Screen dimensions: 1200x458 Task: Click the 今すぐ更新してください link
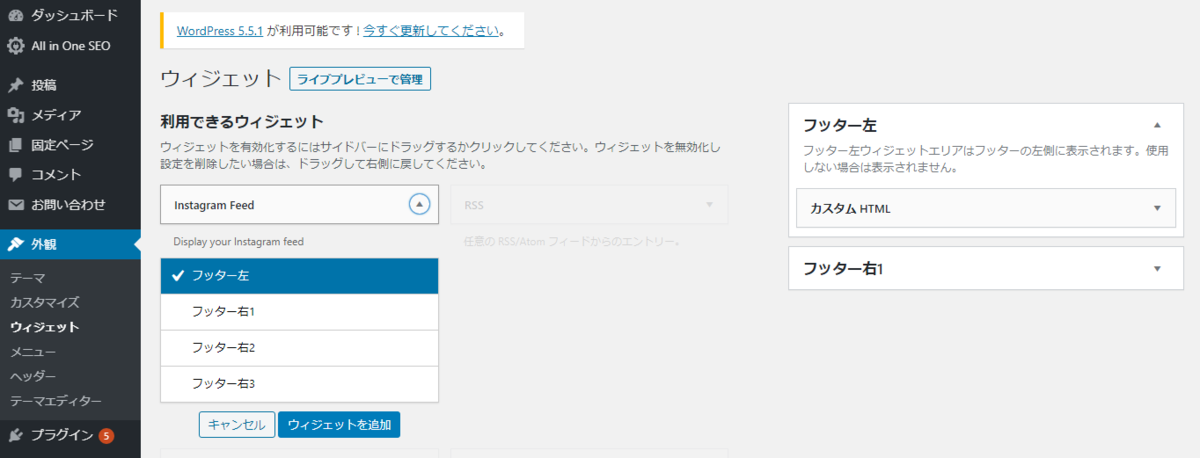click(432, 30)
